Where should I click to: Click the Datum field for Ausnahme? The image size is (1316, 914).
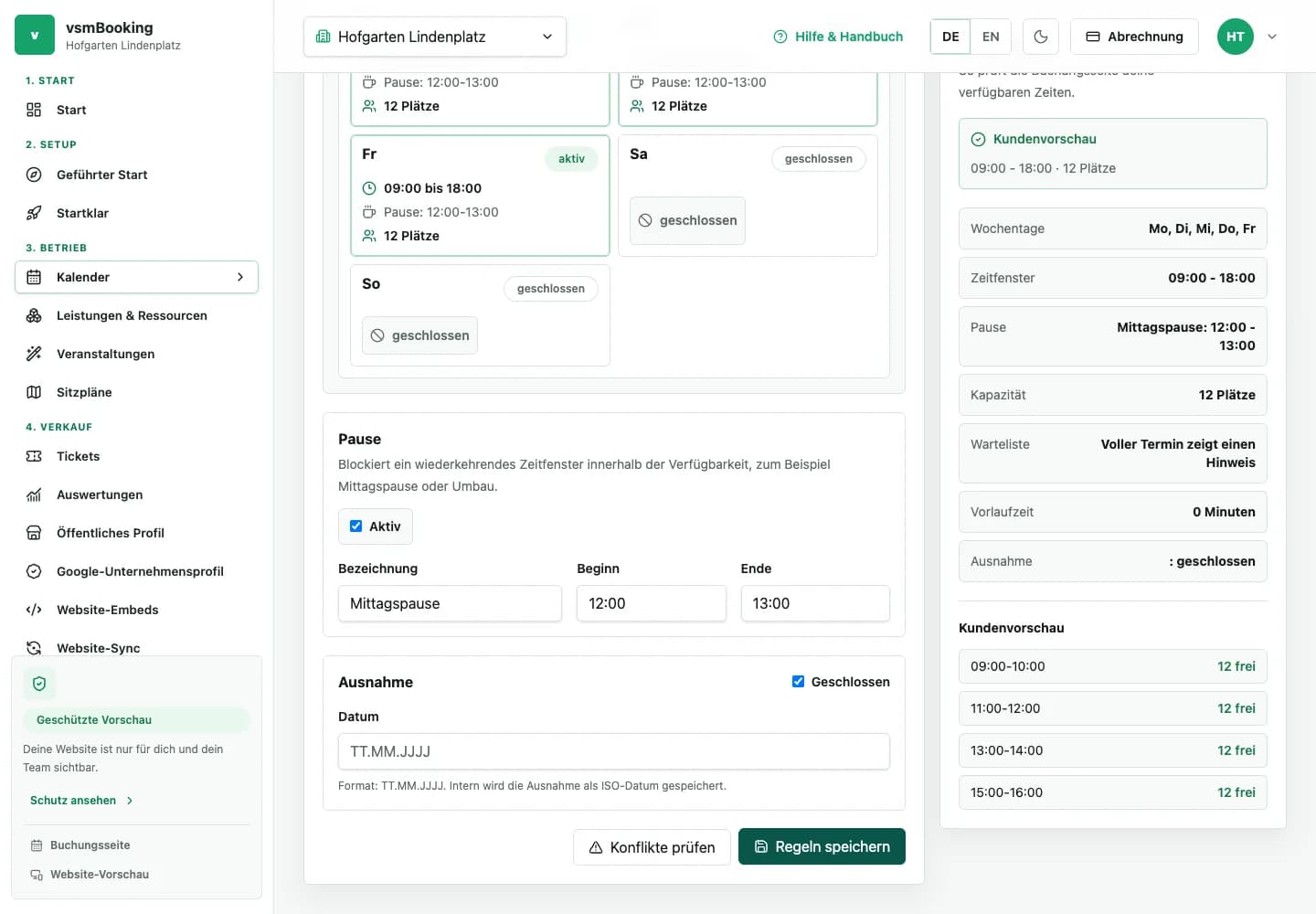[614, 751]
